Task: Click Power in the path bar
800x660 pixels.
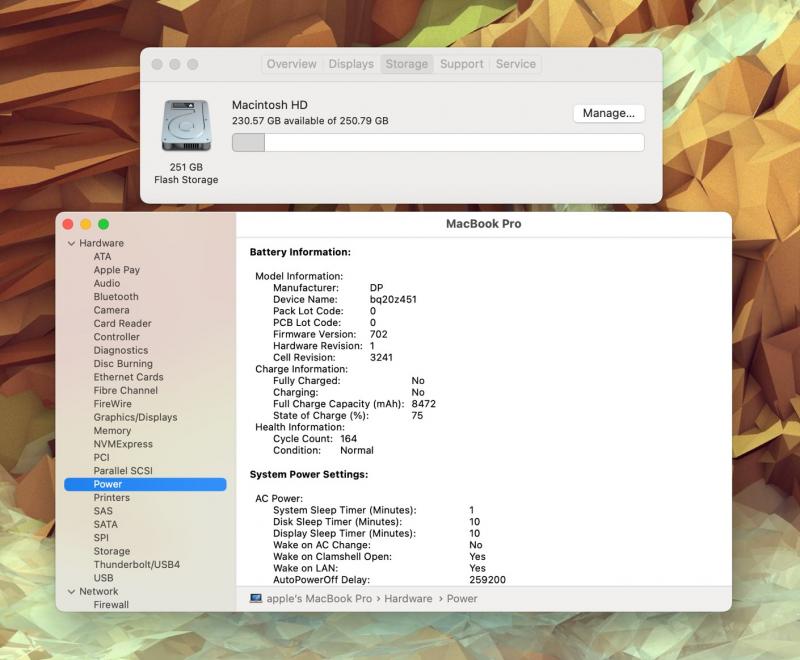Action: (462, 599)
